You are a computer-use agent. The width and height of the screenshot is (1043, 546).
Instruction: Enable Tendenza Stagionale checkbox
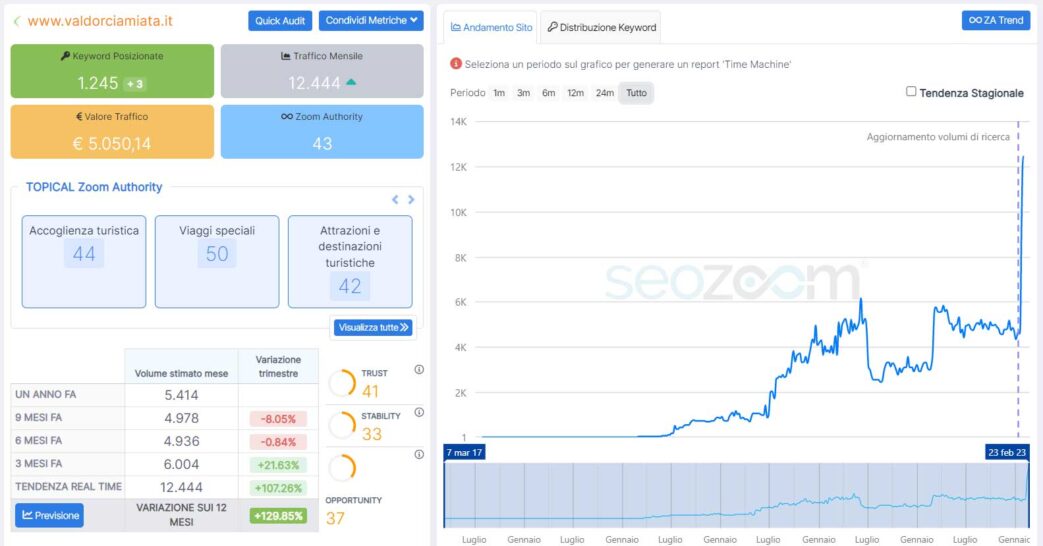pyautogui.click(x=911, y=92)
